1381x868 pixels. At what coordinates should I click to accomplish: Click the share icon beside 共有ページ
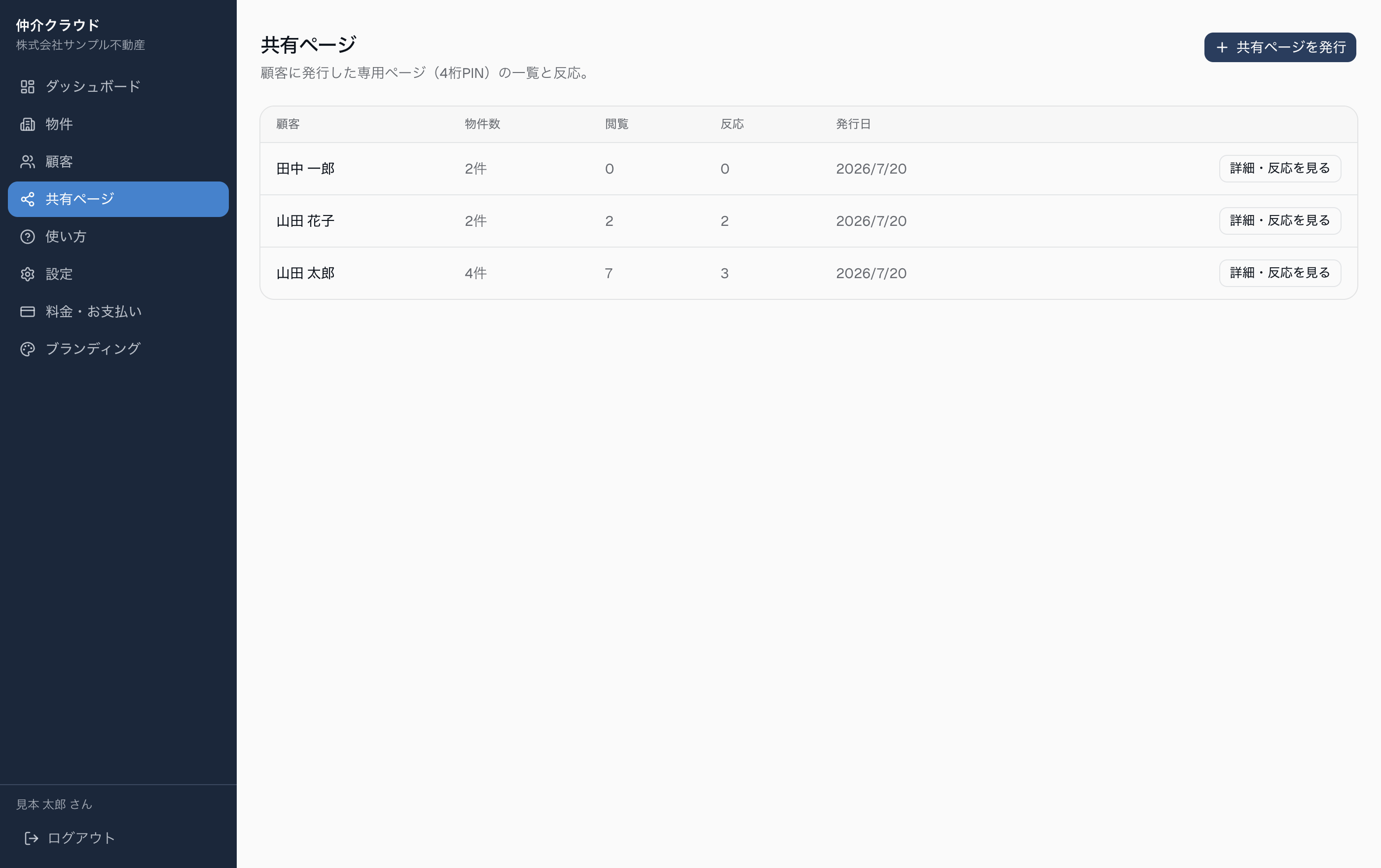point(28,199)
